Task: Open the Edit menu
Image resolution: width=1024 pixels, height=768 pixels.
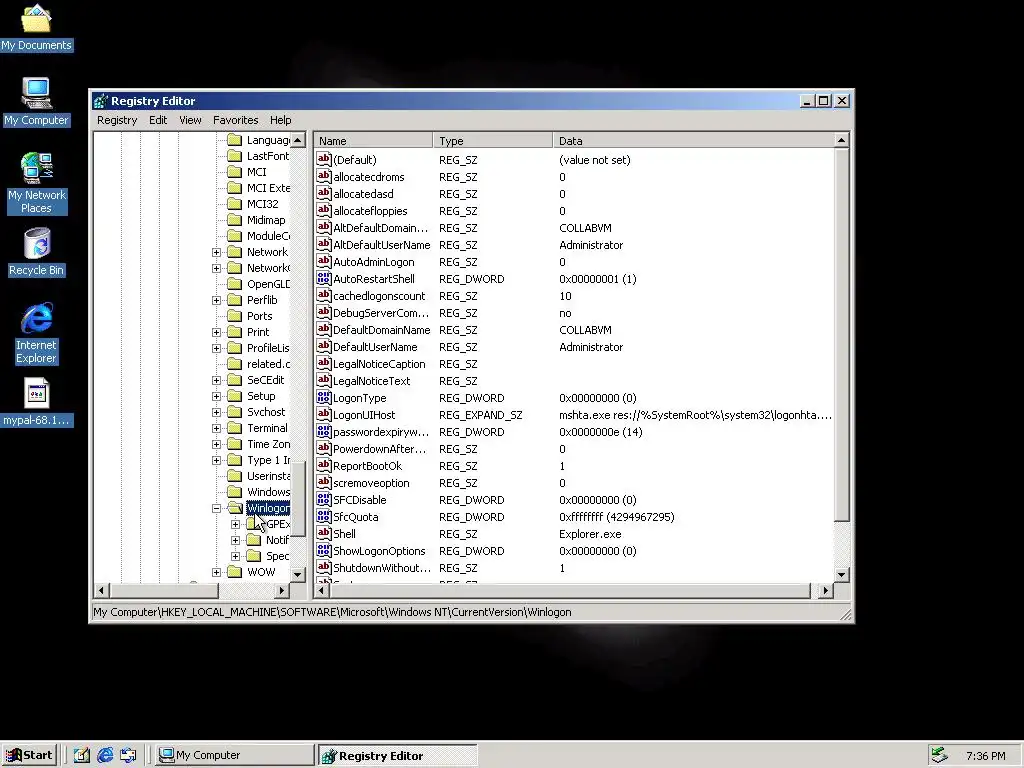Action: 157,120
